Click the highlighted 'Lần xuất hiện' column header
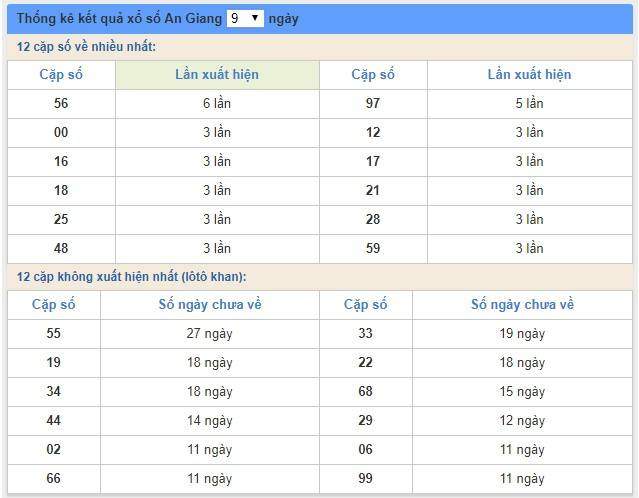The width and height of the screenshot is (639, 498). pos(217,75)
